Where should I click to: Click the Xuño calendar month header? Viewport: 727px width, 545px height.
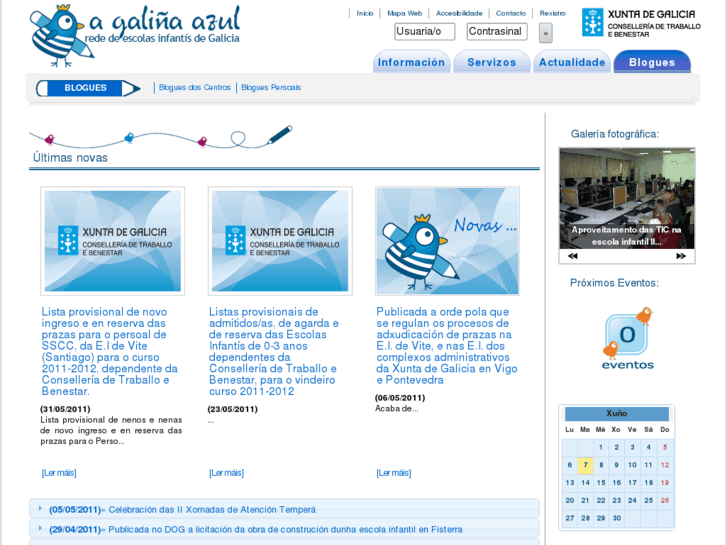tap(617, 413)
